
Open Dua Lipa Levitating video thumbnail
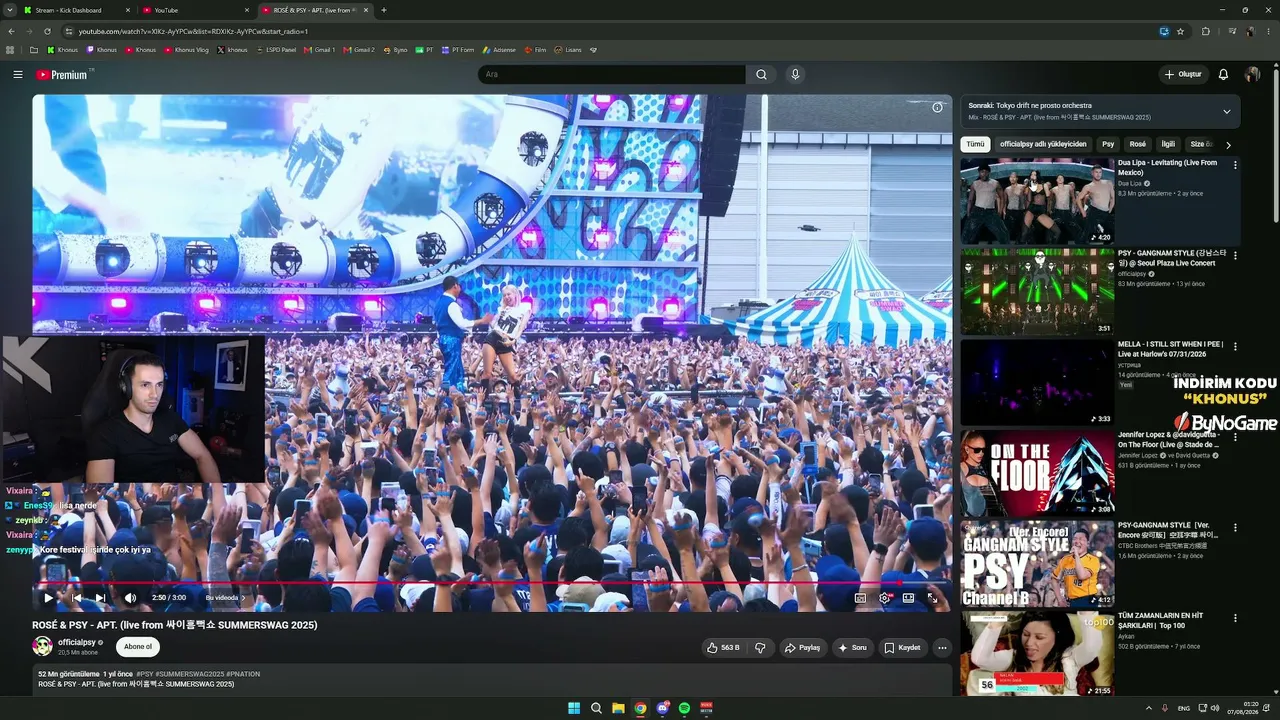pos(1037,201)
